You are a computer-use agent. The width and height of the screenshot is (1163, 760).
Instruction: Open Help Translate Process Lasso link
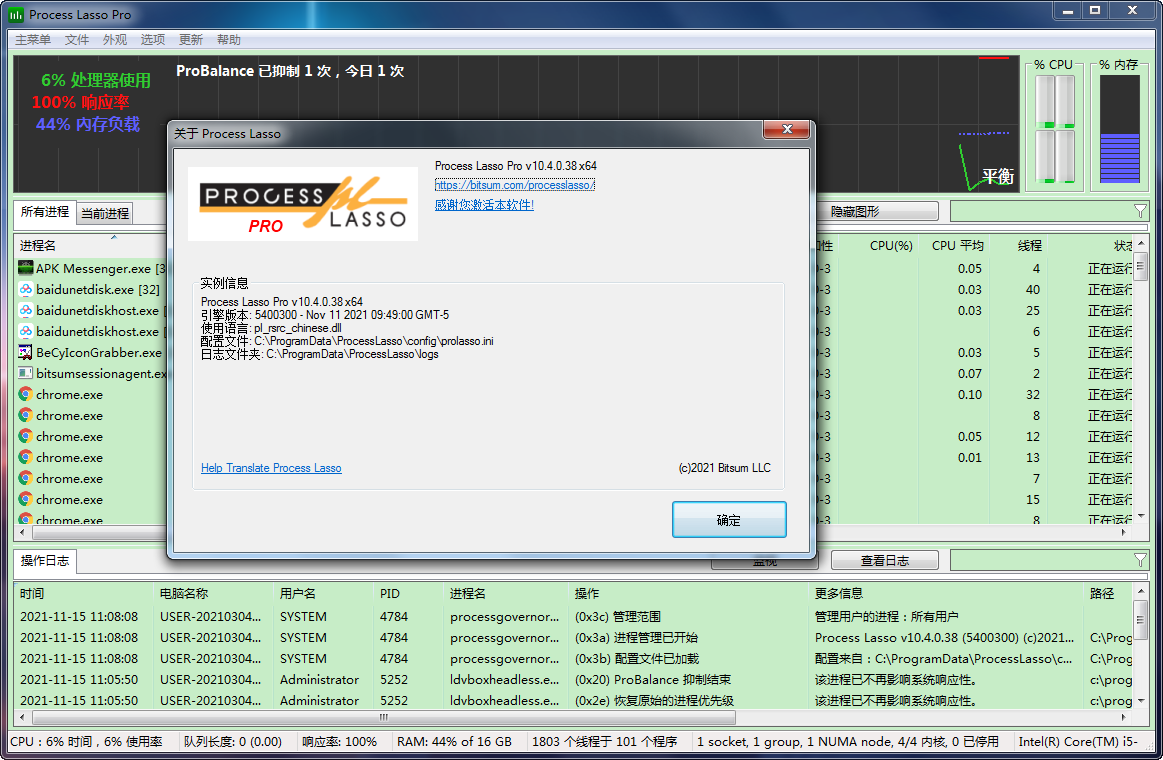click(x=271, y=468)
